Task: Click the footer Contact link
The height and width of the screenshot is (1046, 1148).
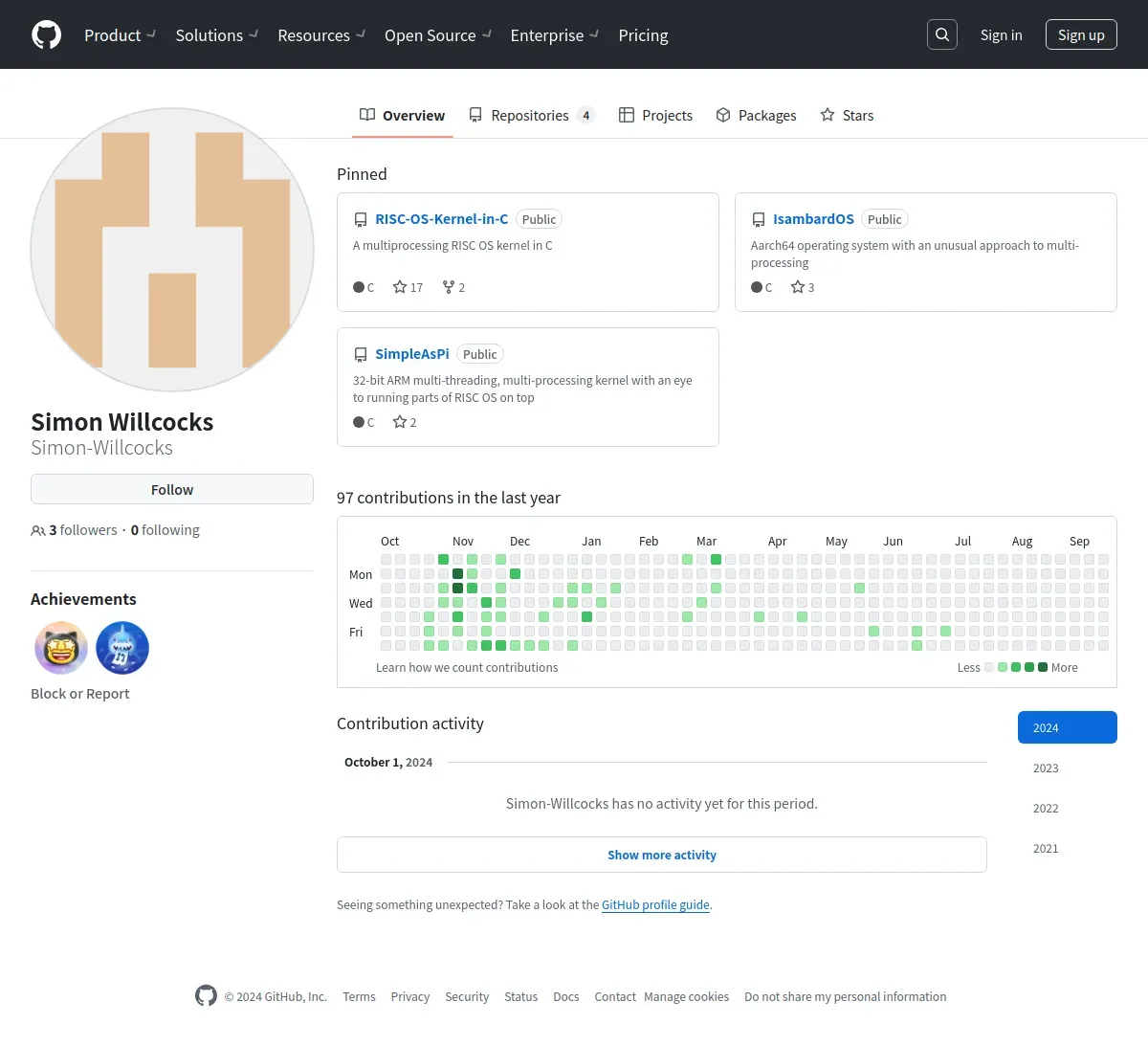Action: [615, 996]
